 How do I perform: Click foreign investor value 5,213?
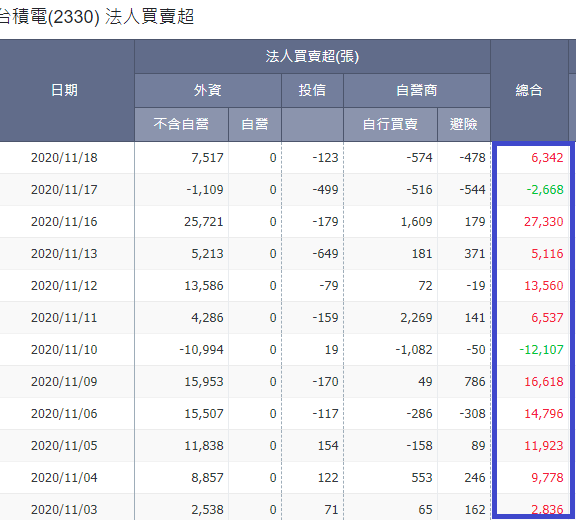pyautogui.click(x=207, y=254)
